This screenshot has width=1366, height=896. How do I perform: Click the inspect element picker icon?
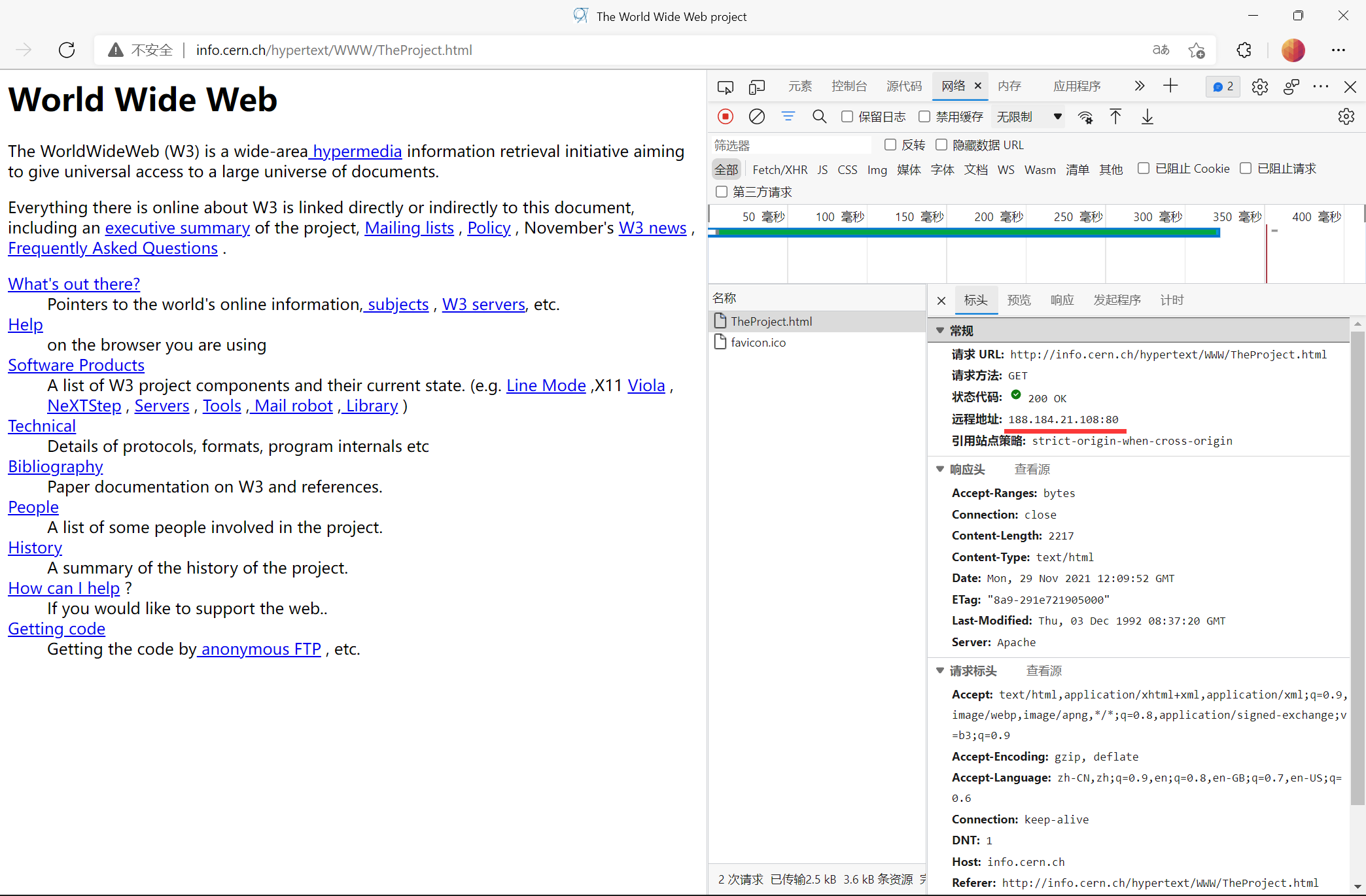pos(725,86)
